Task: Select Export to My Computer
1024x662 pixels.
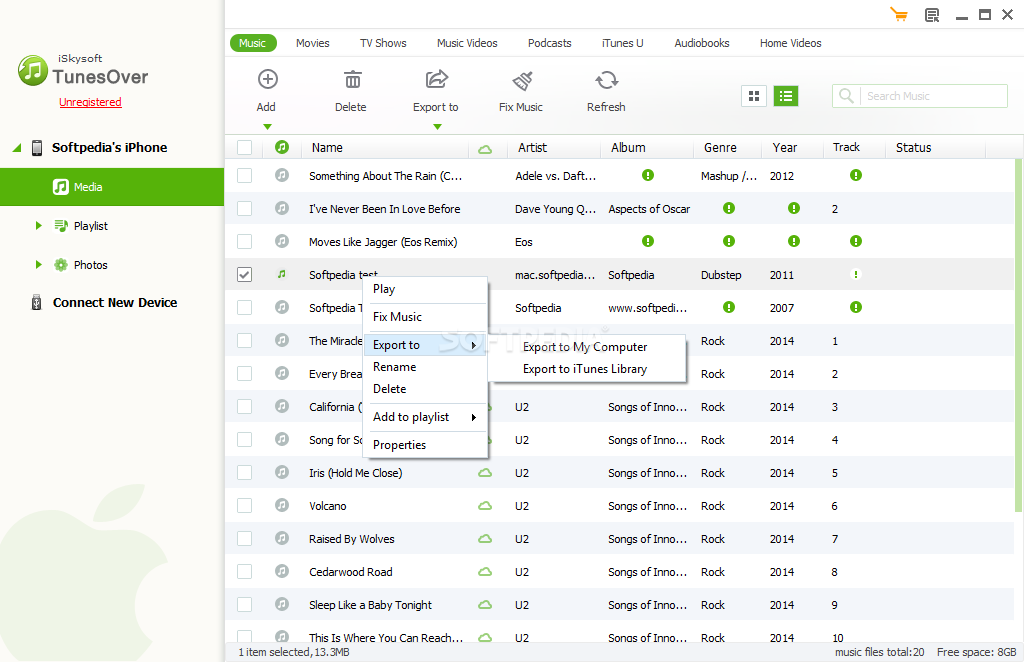Action: [585, 347]
